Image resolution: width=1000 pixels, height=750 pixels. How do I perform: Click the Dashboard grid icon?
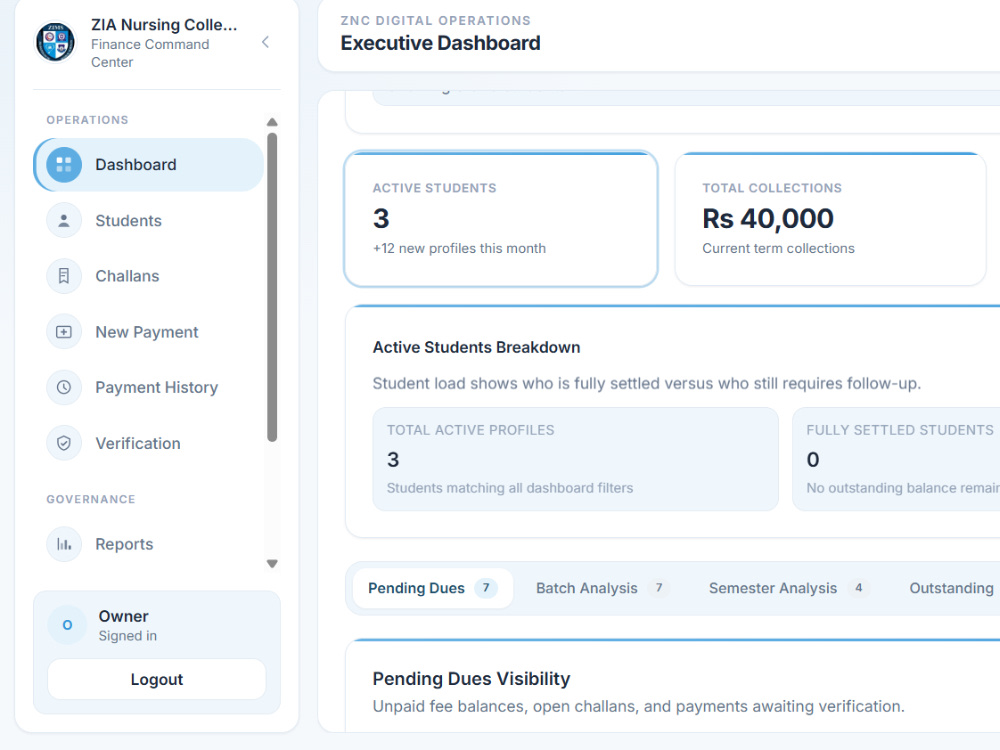(x=64, y=165)
